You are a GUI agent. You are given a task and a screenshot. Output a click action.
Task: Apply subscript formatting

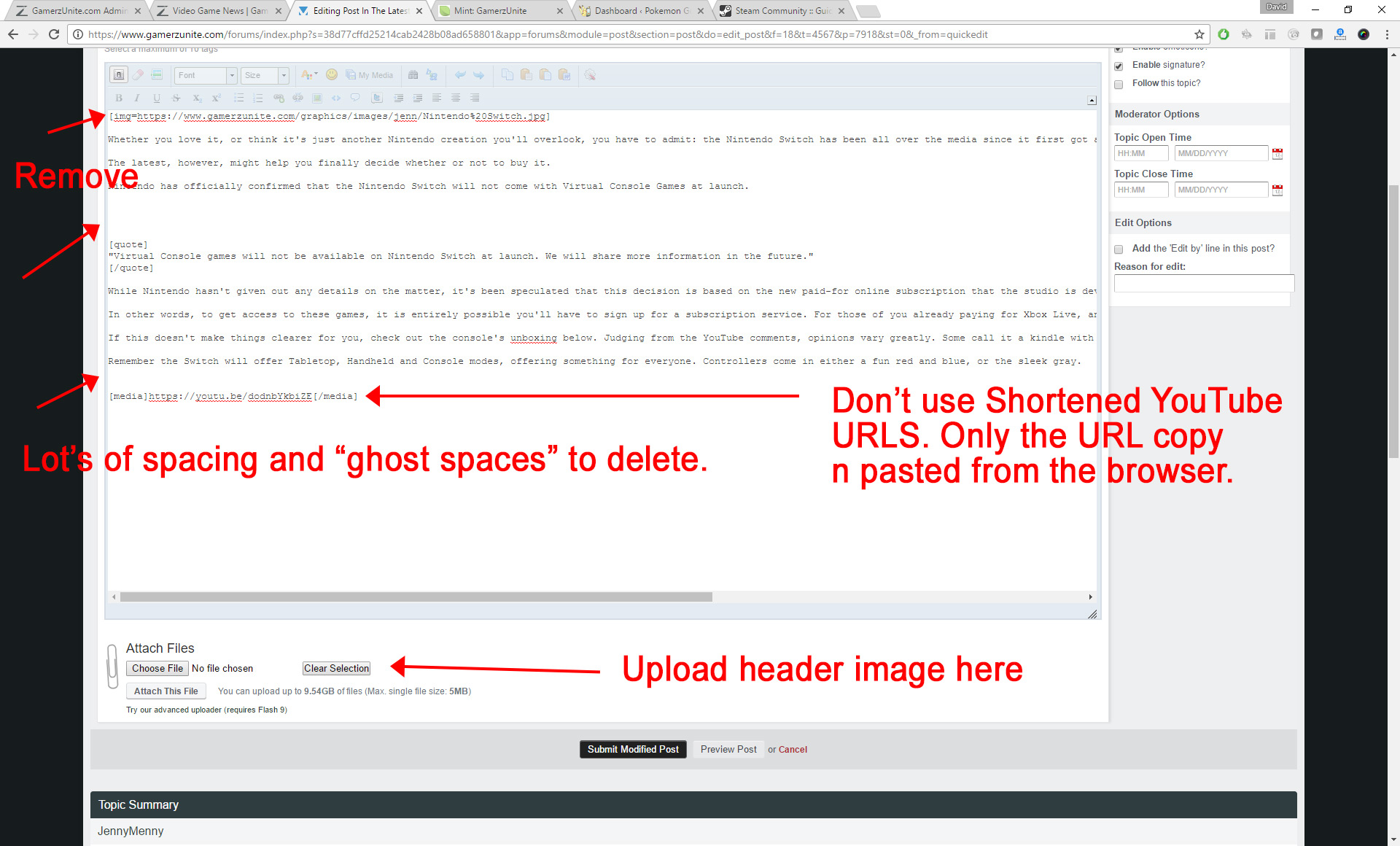(x=197, y=98)
